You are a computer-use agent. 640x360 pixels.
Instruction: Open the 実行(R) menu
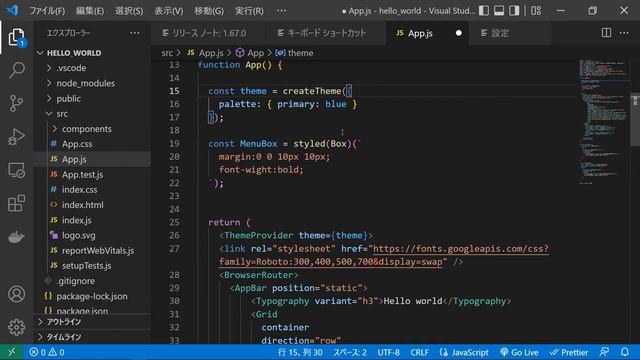click(x=249, y=11)
